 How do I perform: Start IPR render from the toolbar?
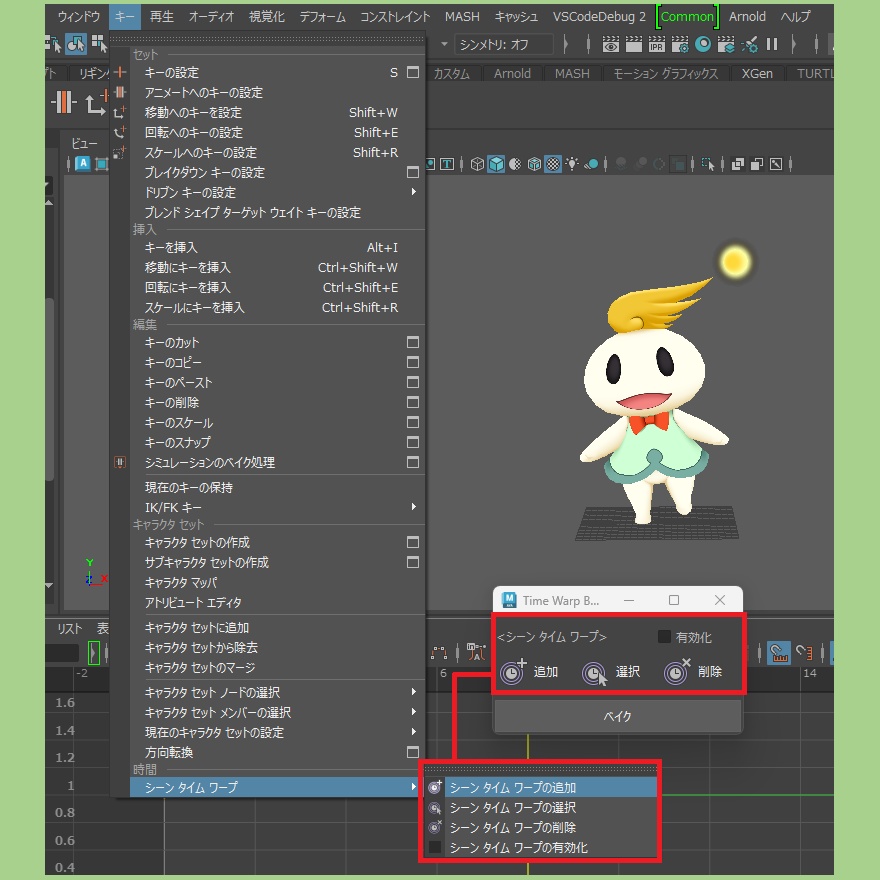point(656,44)
